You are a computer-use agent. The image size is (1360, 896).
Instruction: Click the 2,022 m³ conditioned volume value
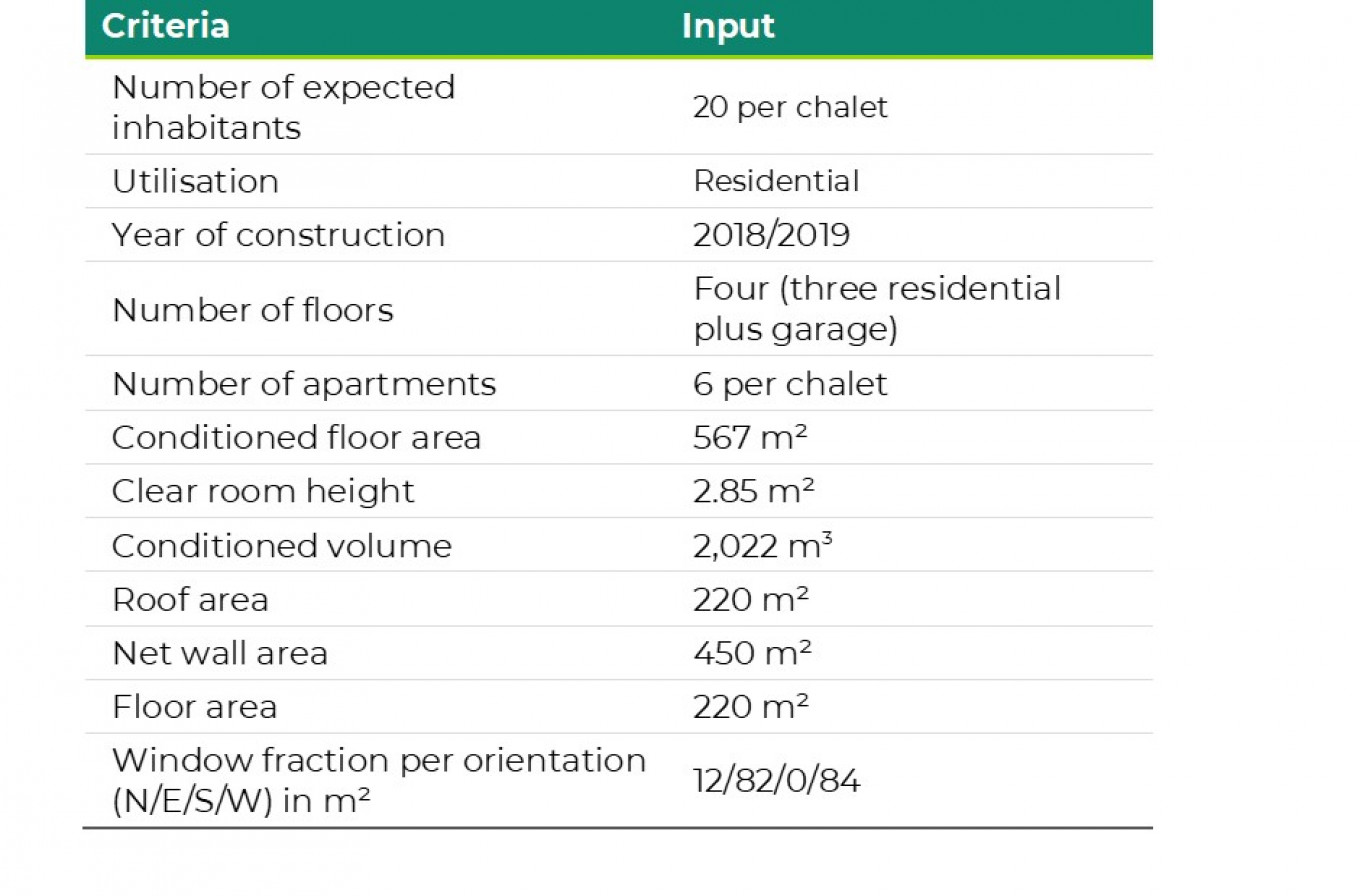[x=763, y=545]
